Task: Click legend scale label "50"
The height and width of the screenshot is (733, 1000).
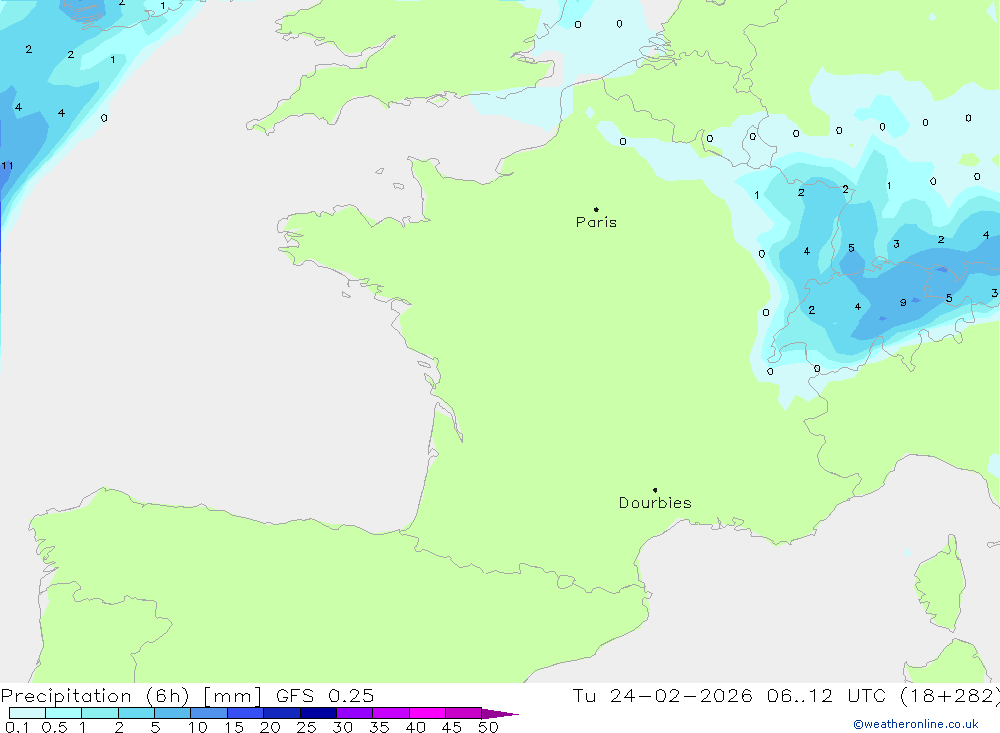Action: point(488,727)
